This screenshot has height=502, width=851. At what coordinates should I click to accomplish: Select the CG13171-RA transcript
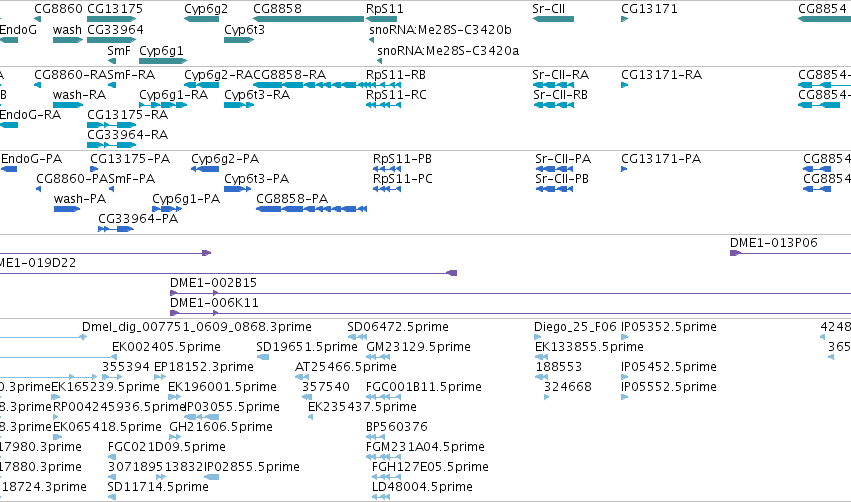point(625,85)
